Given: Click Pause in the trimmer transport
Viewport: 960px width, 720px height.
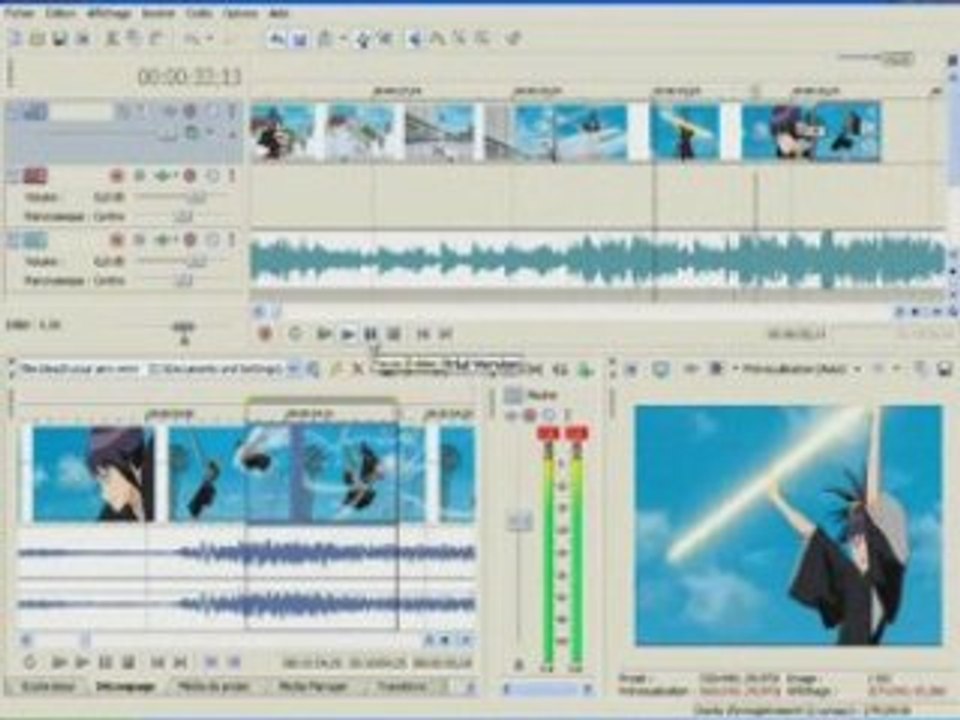Looking at the screenshot, I should (105, 662).
